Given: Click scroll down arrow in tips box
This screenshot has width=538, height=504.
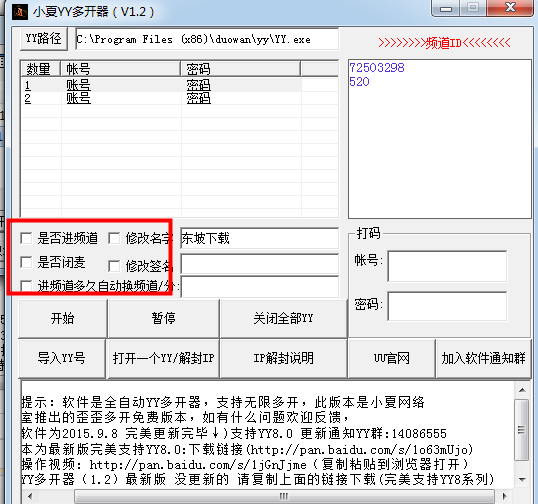Looking at the screenshot, I should coord(522,480).
